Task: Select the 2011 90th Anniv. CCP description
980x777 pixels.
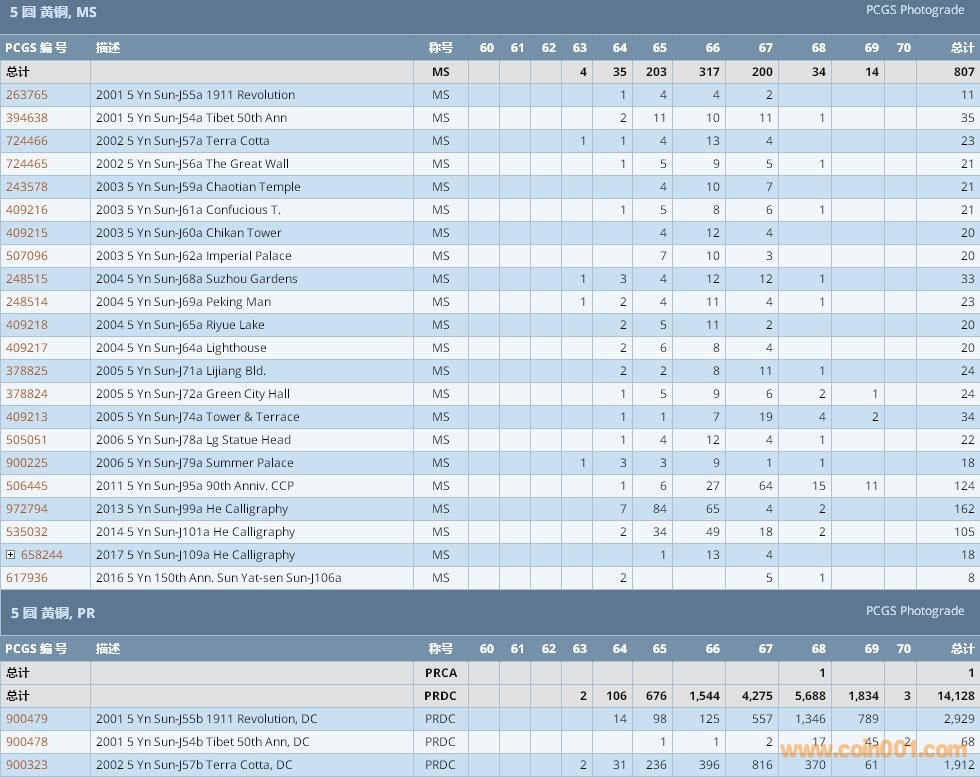Action: [195, 486]
